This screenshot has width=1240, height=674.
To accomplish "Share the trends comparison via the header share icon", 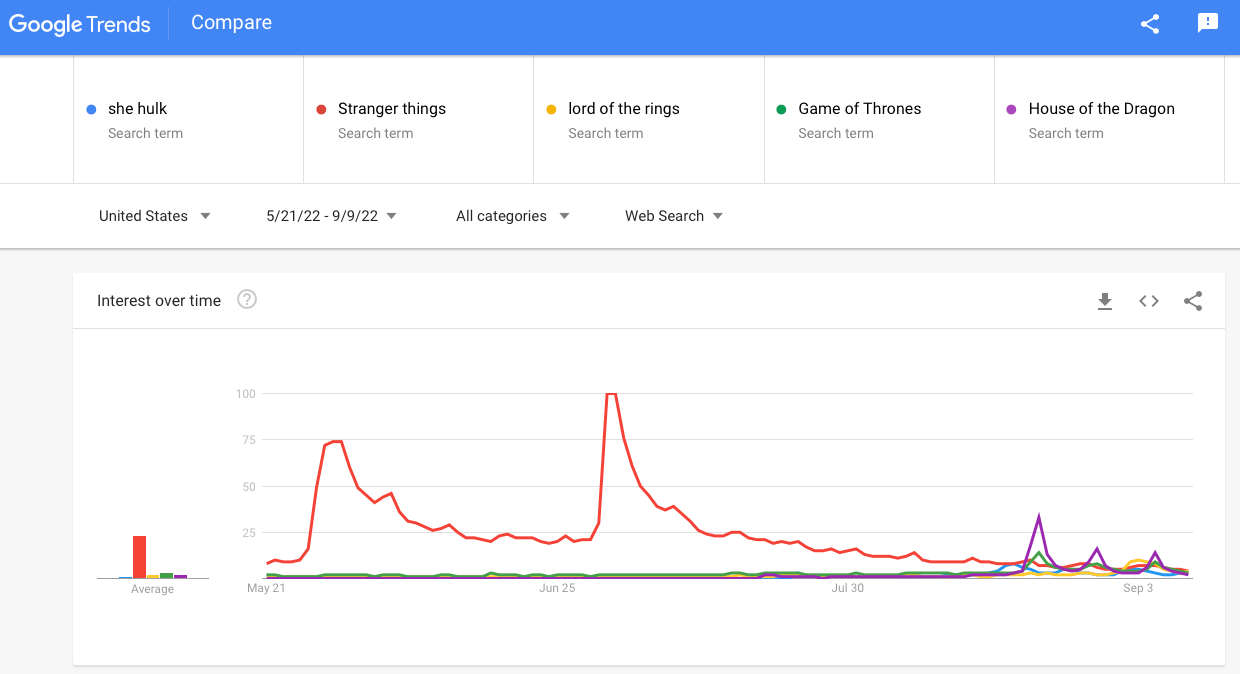I will (1149, 24).
